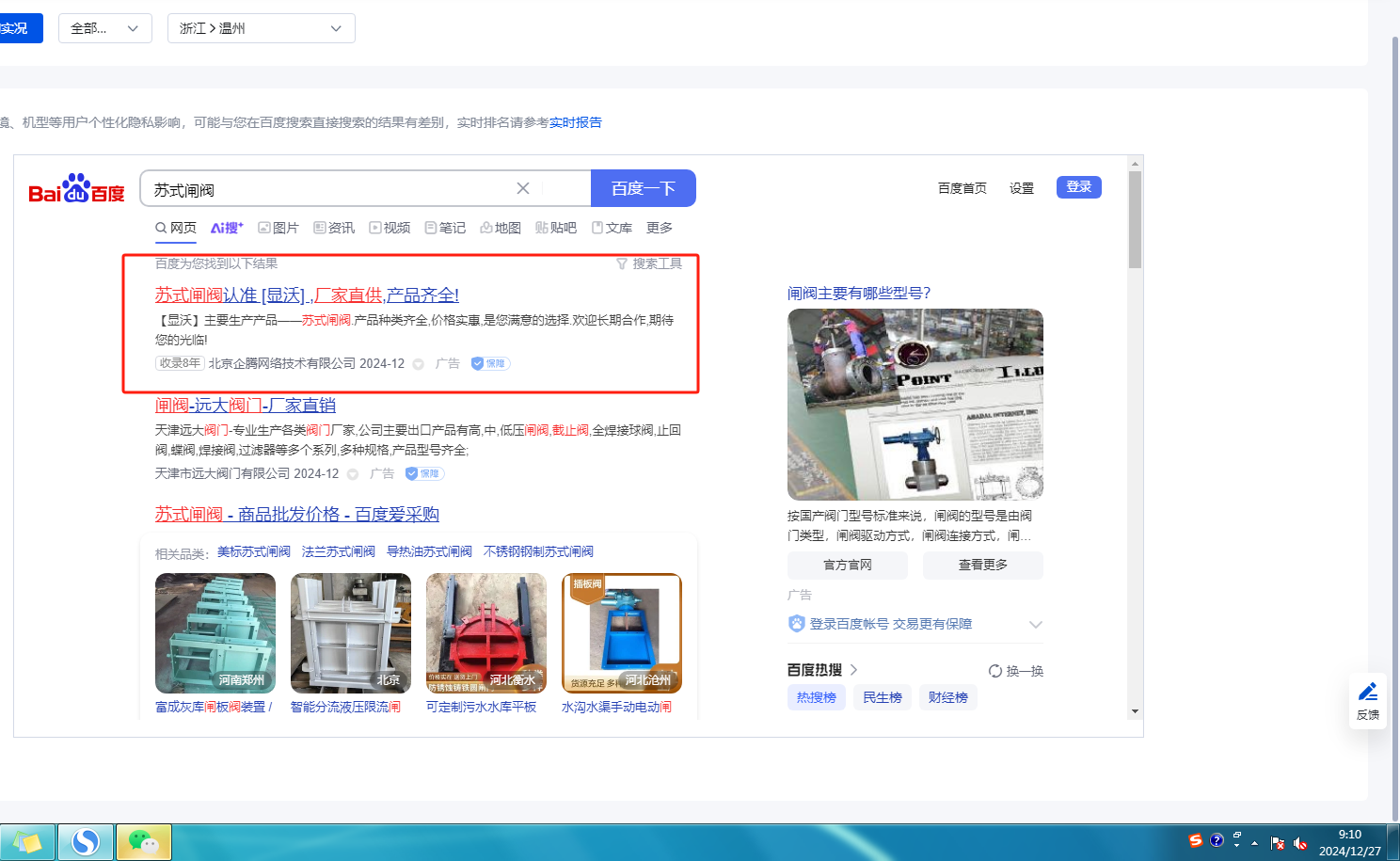
Task: Open the 闸阀-远大阀门-厂家直销 result
Action: (x=246, y=406)
